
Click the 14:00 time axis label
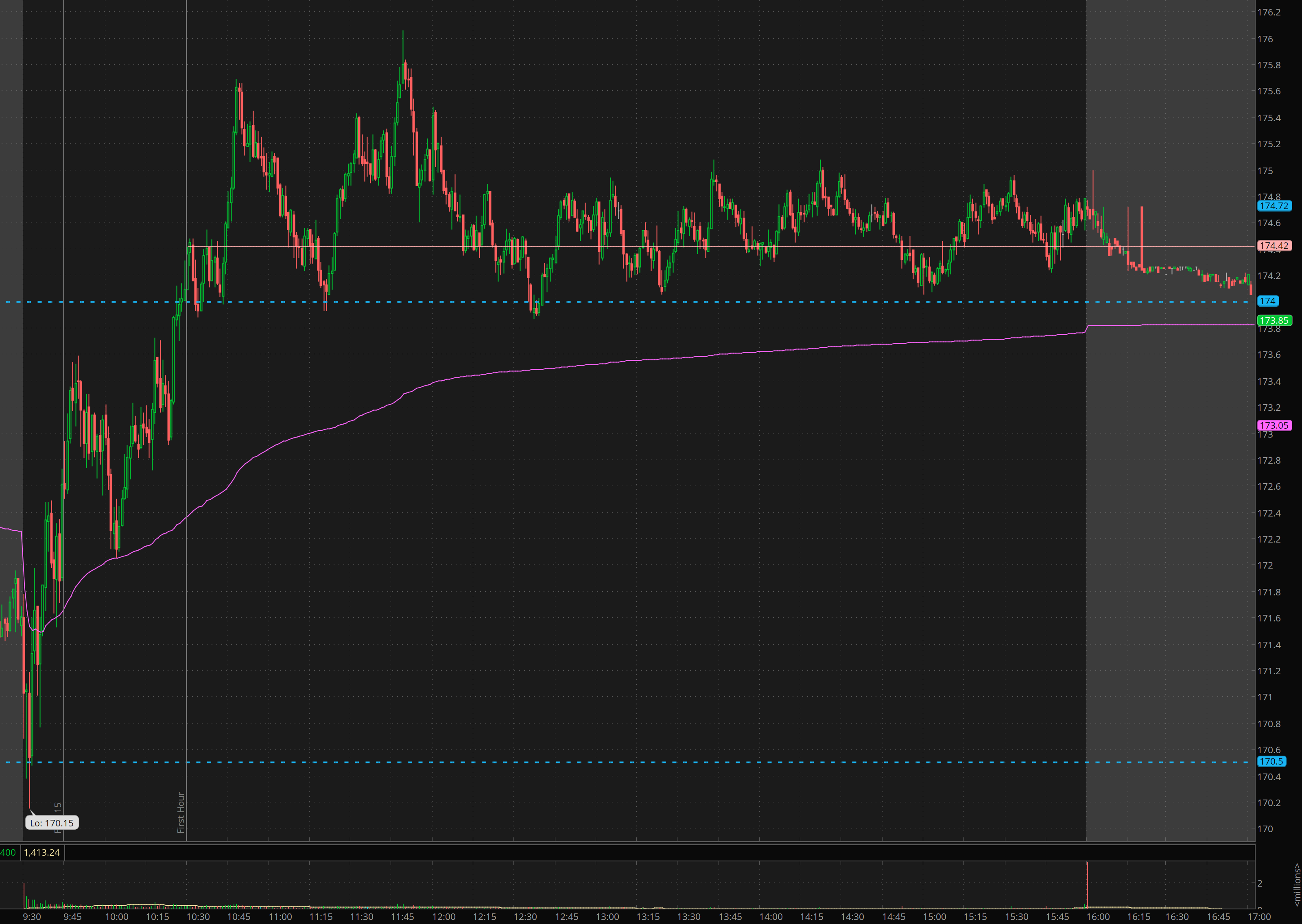pyautogui.click(x=771, y=917)
